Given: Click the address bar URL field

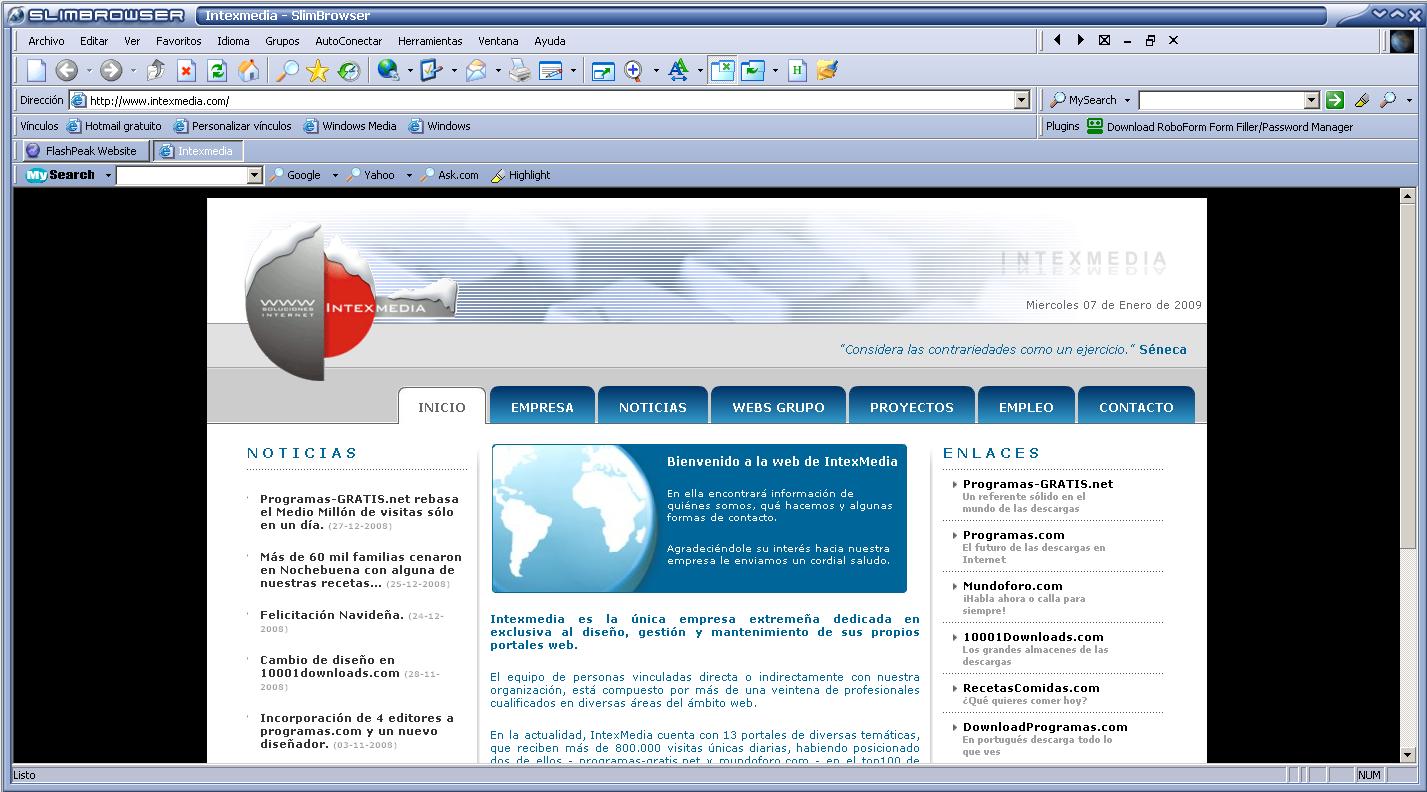Looking at the screenshot, I should [x=550, y=100].
